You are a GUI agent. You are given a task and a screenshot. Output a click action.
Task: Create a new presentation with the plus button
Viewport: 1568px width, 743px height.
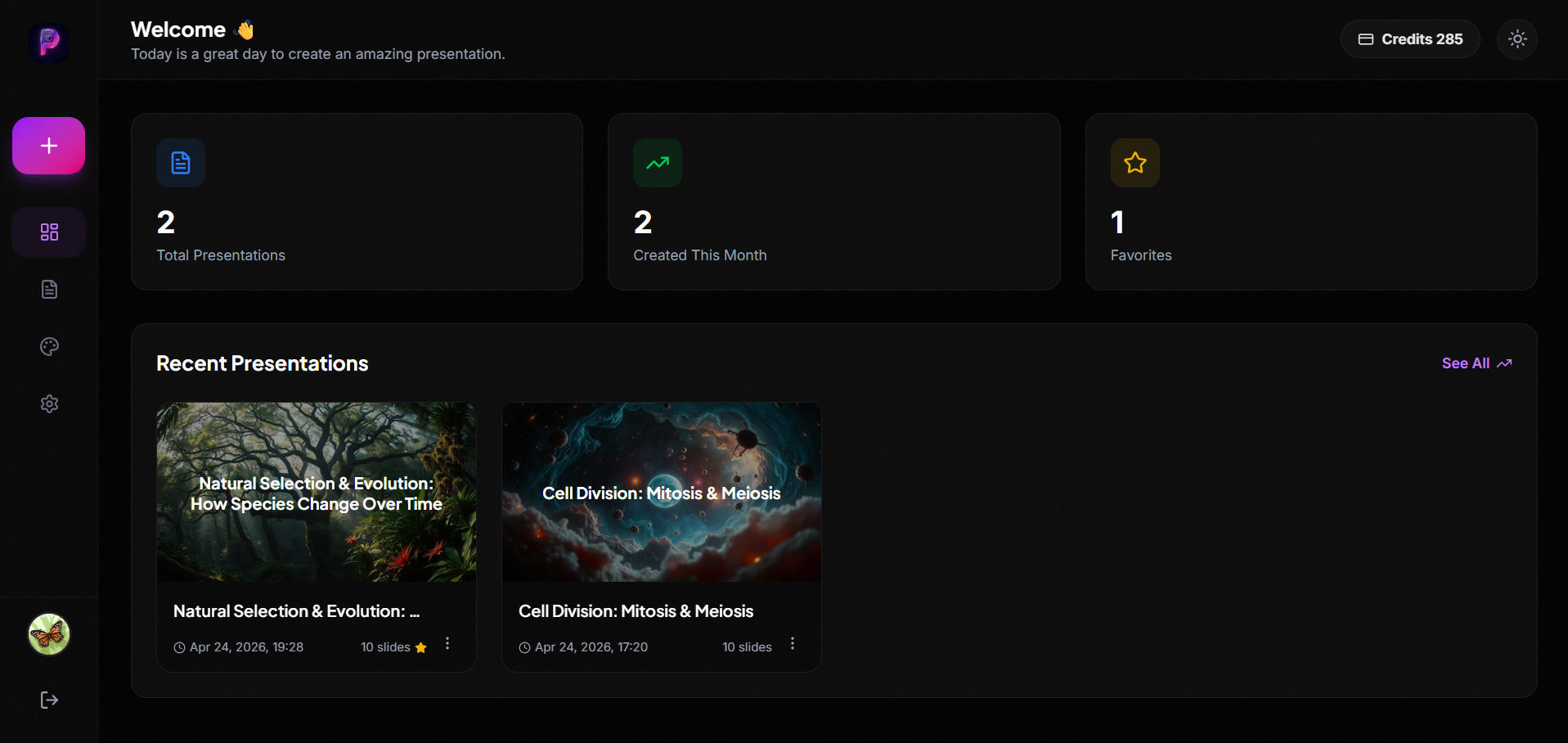coord(48,146)
